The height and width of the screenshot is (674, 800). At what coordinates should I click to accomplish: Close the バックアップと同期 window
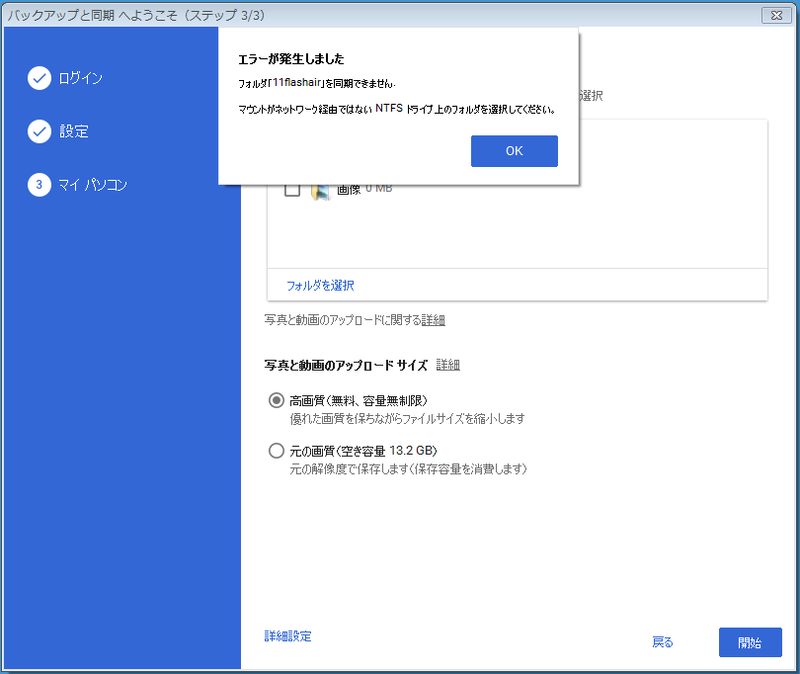(777, 15)
